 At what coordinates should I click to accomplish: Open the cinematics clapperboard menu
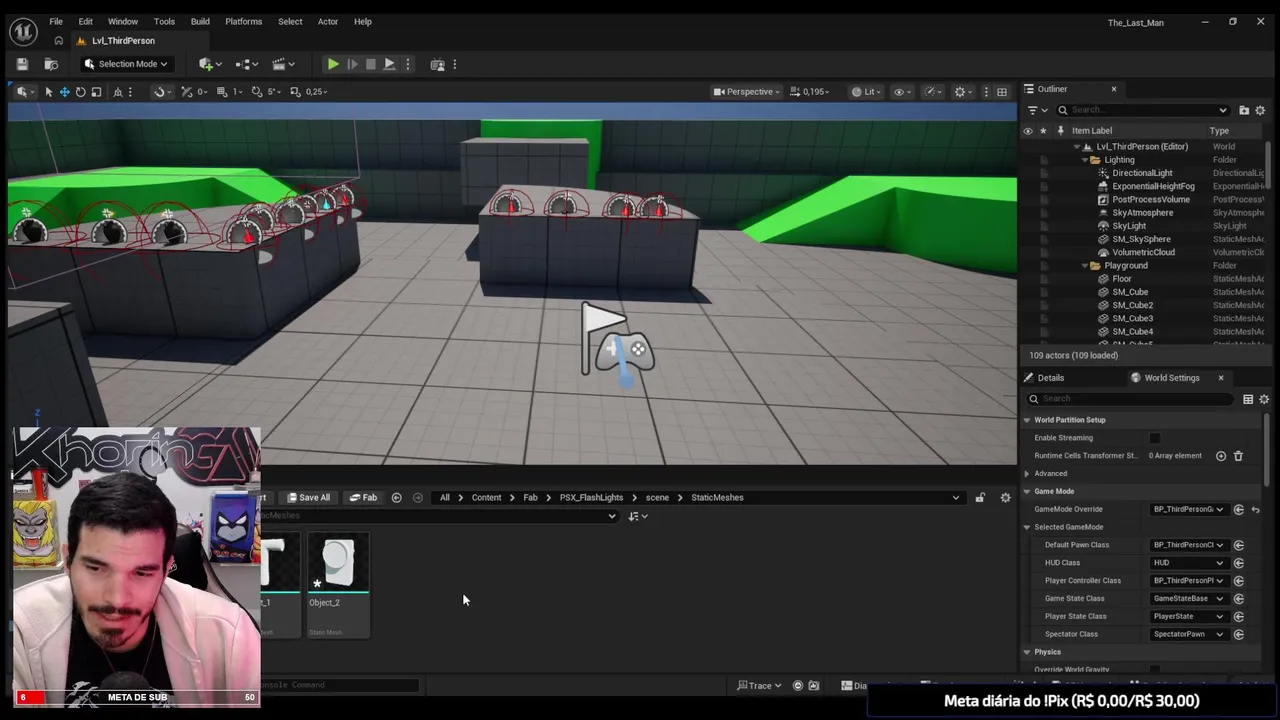pos(283,64)
